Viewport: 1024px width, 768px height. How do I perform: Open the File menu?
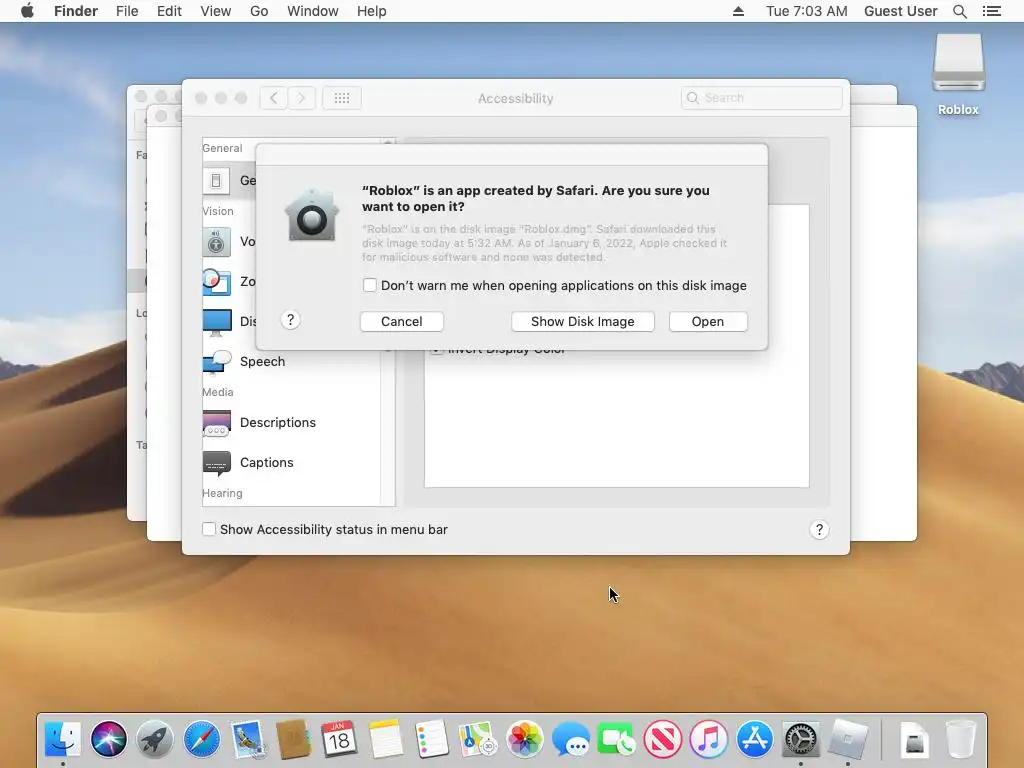click(x=127, y=11)
